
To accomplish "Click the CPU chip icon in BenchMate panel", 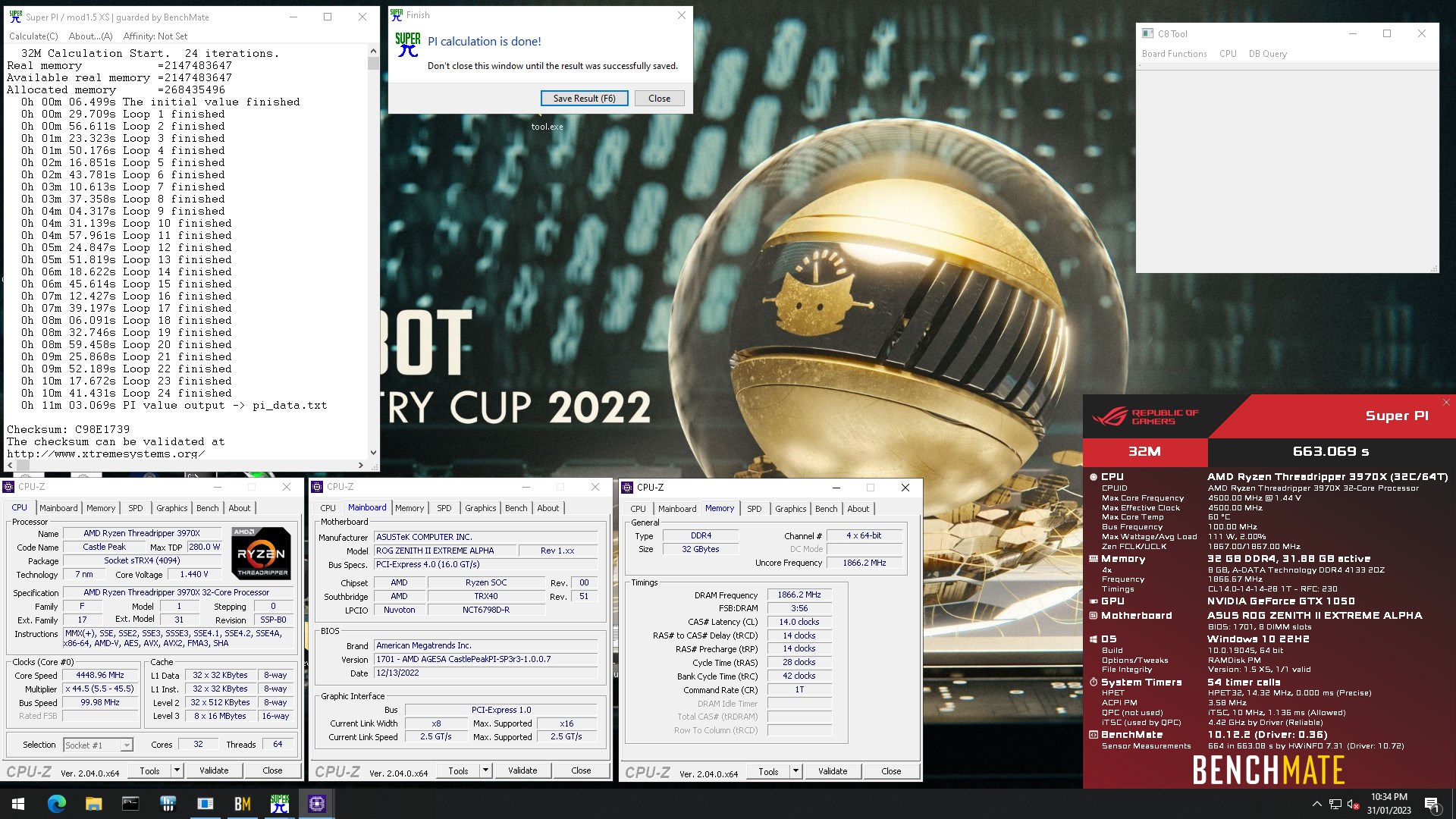I will [1093, 477].
